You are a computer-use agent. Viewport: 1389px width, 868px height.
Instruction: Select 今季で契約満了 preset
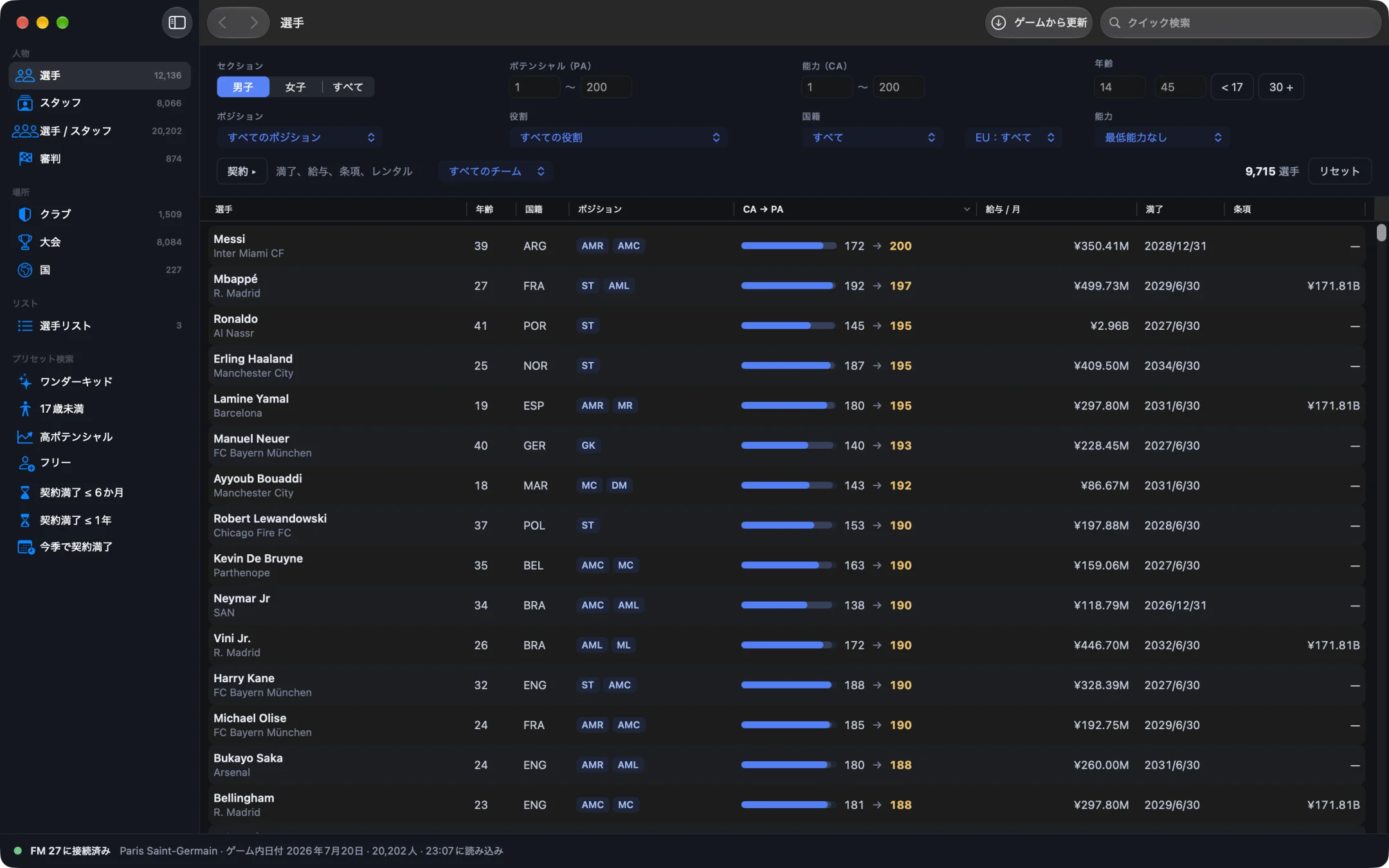click(100, 547)
